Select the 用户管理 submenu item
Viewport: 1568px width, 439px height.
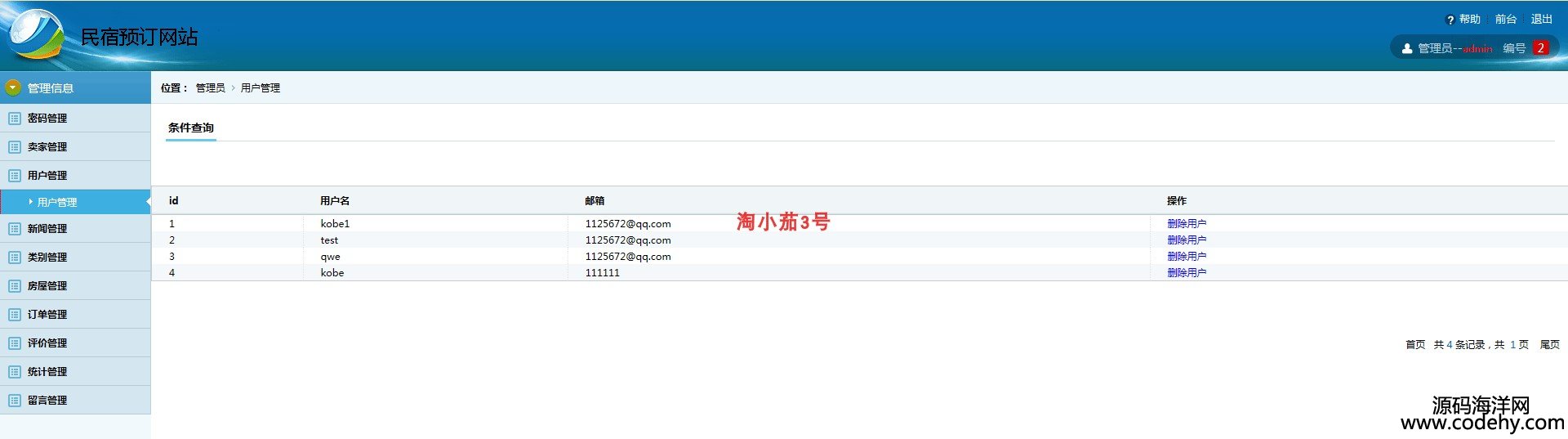(x=57, y=203)
